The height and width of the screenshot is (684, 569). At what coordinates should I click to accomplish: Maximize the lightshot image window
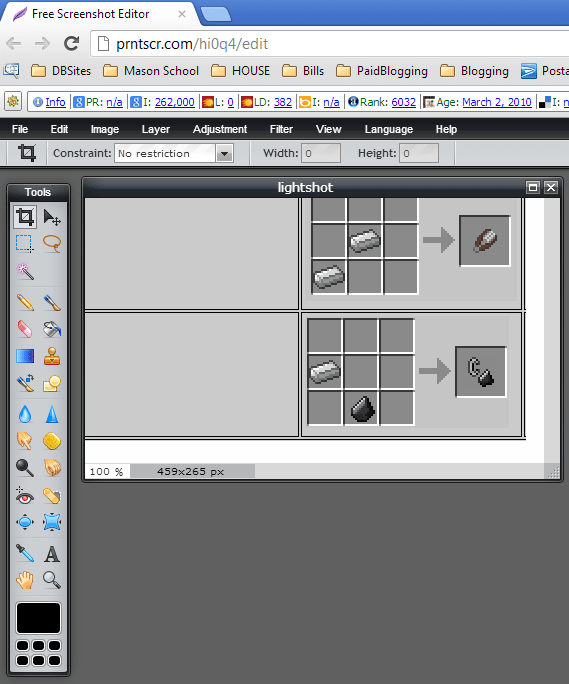533,188
